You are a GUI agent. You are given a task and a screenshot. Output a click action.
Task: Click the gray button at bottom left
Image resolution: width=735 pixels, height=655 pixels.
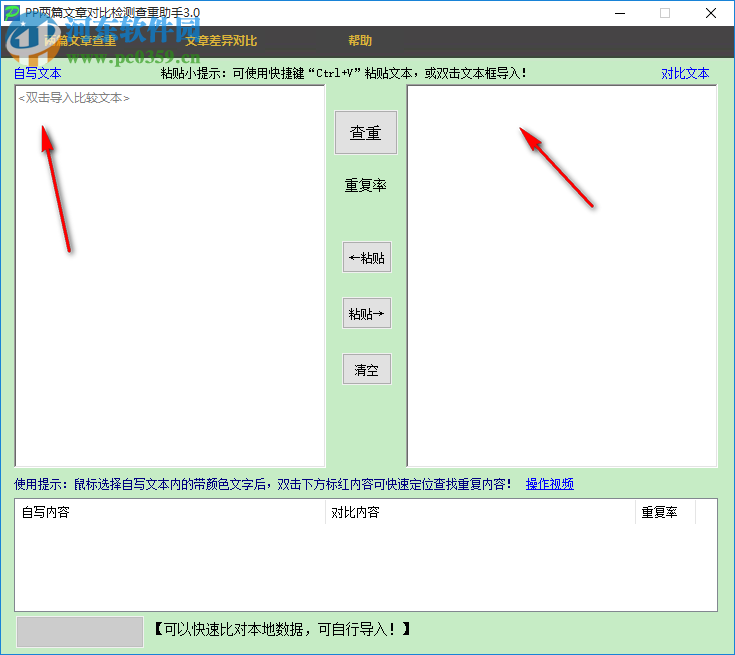click(x=80, y=632)
